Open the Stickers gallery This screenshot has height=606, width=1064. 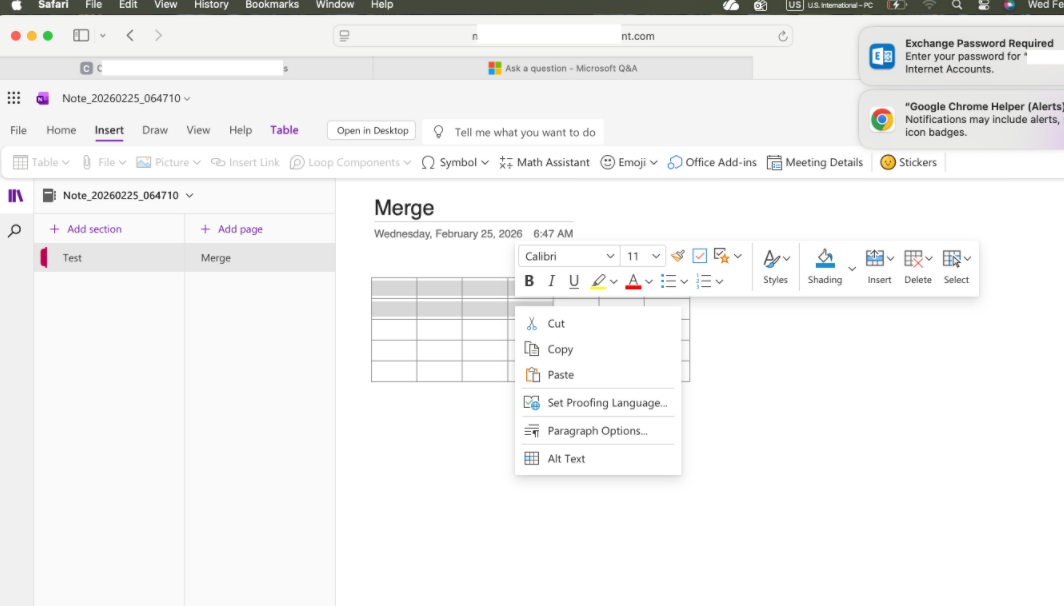[908, 162]
